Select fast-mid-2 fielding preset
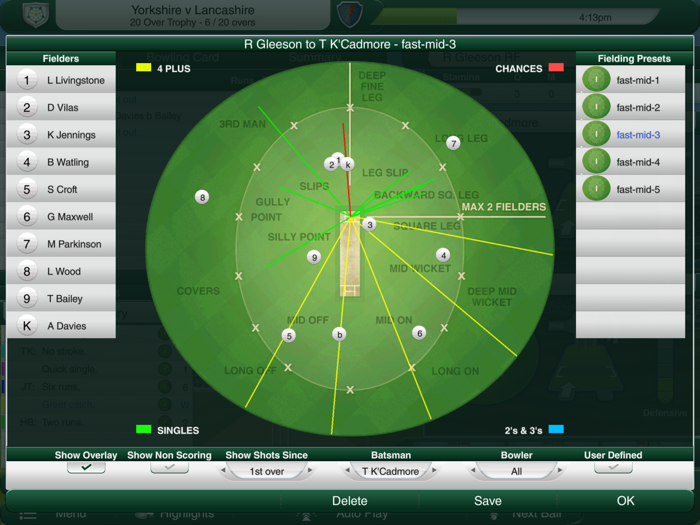The height and width of the screenshot is (525, 700). (630, 107)
